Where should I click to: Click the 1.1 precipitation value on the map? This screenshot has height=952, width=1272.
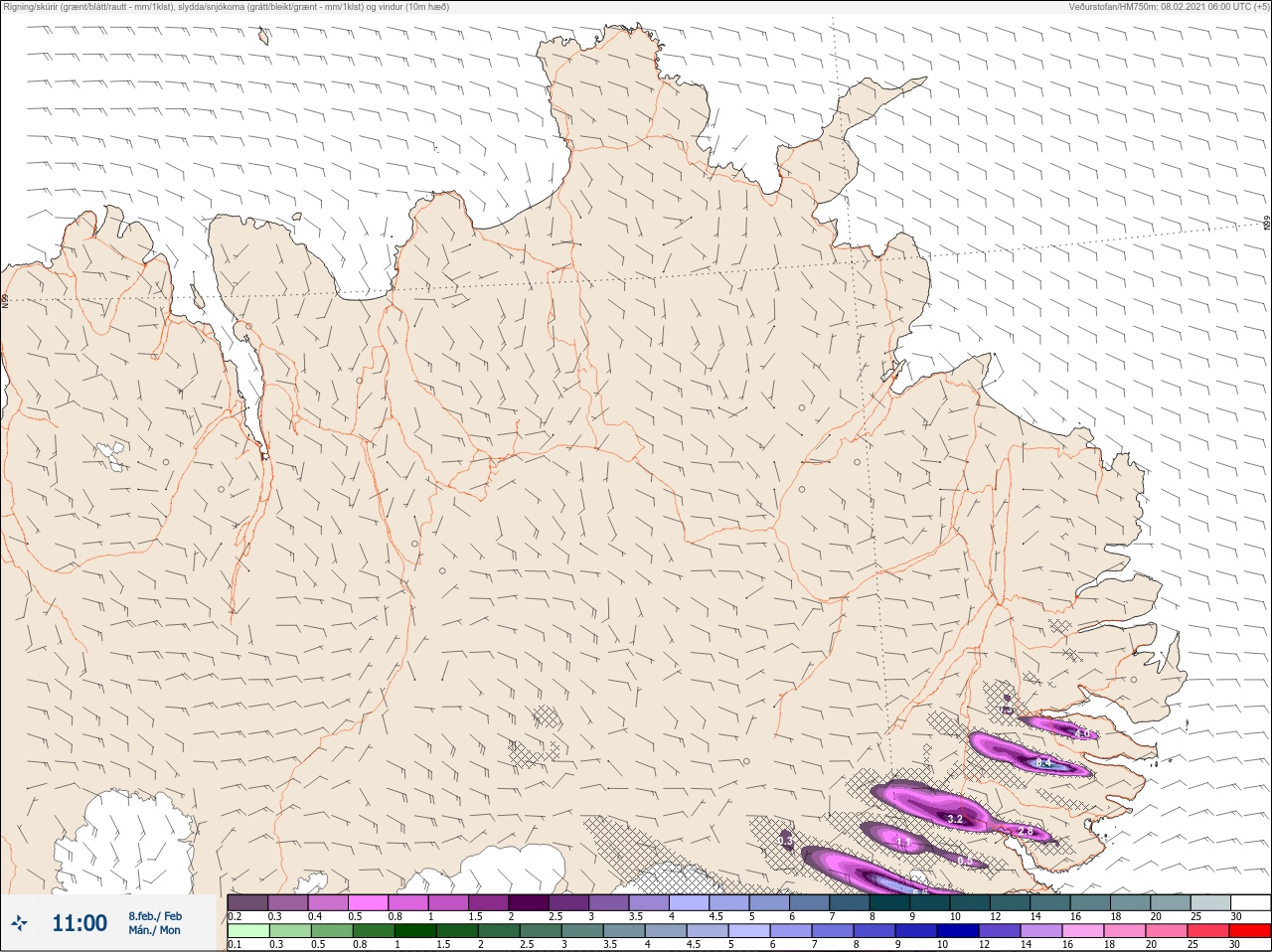point(903,842)
